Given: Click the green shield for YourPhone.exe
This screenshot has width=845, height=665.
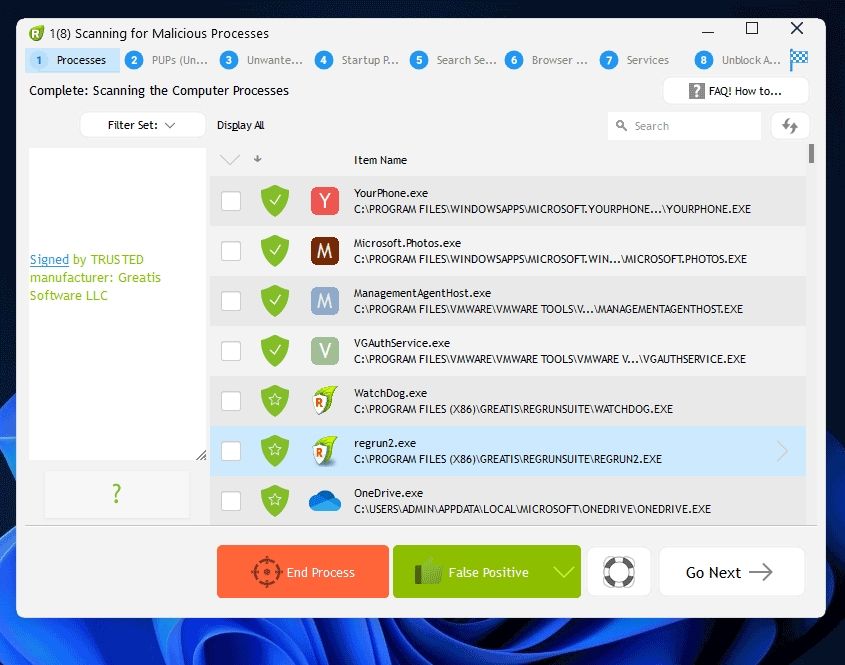Looking at the screenshot, I should point(275,201).
